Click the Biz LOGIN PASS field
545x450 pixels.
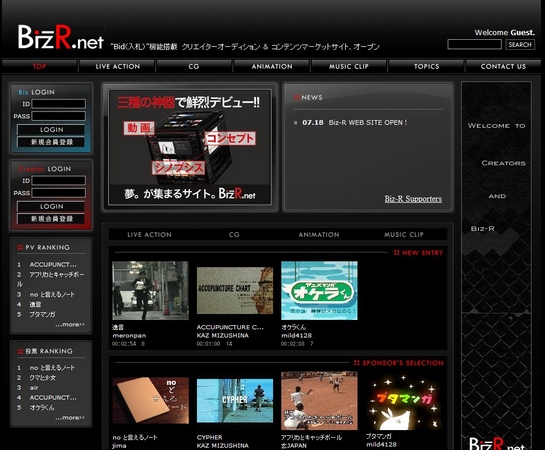pyautogui.click(x=59, y=116)
